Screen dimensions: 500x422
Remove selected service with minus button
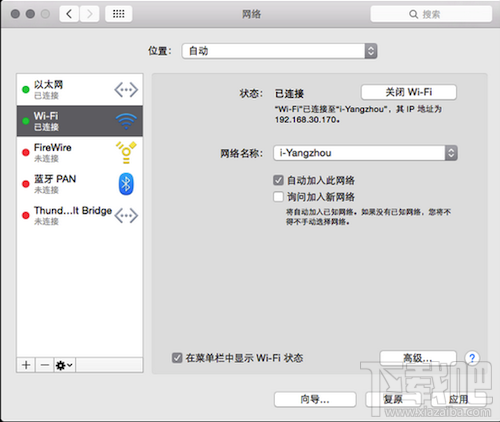click(45, 365)
